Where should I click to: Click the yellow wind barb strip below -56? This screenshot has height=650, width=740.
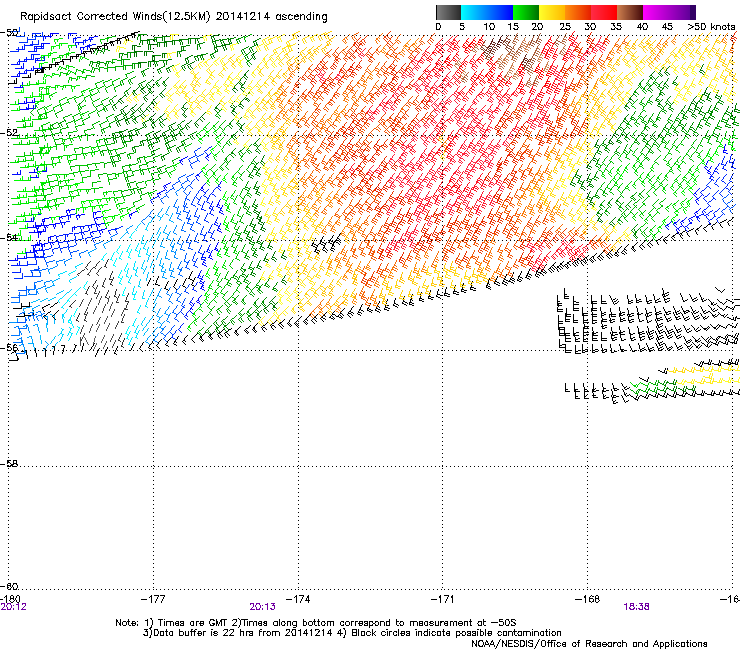[703, 374]
